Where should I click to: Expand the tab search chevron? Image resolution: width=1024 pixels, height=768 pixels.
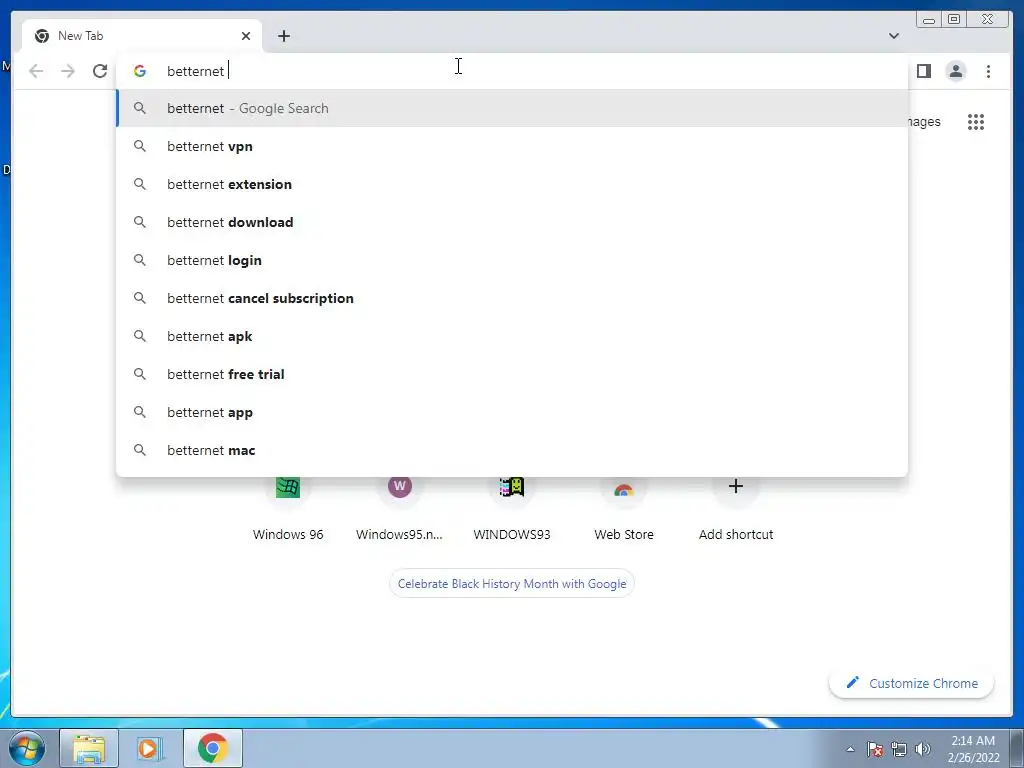893,36
